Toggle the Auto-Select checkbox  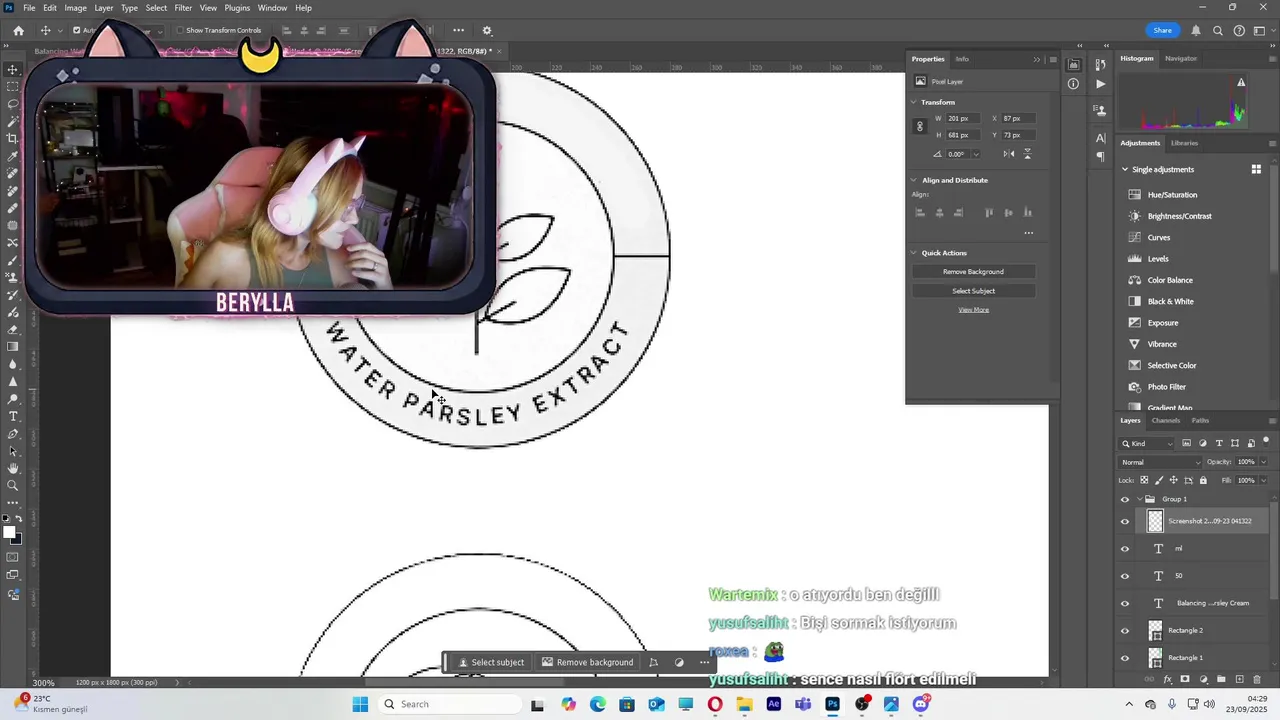pos(76,30)
